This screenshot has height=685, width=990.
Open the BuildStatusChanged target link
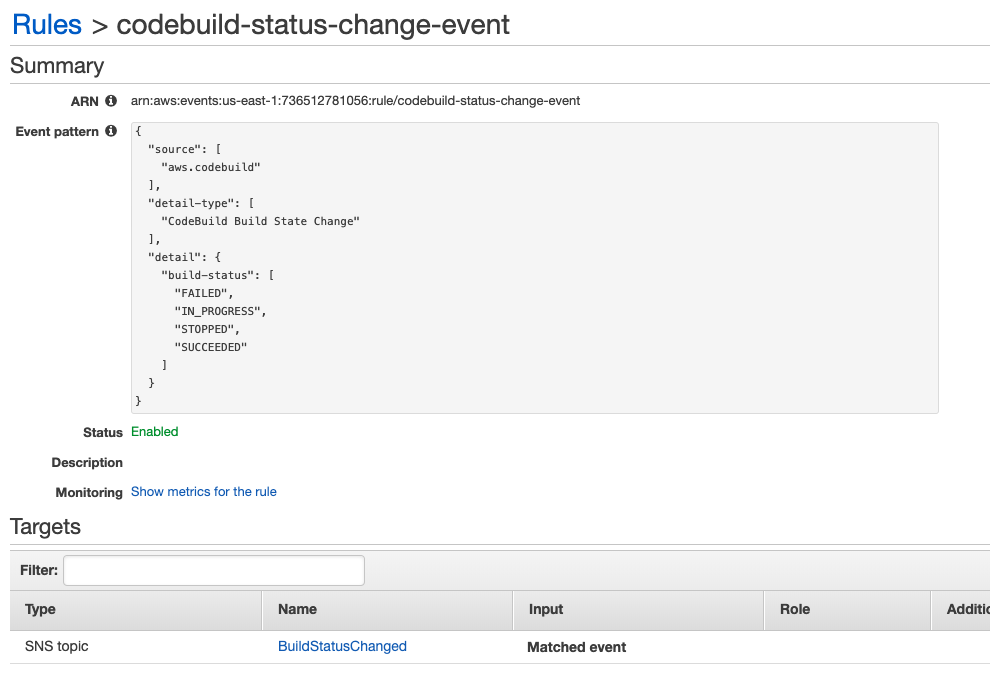point(342,646)
